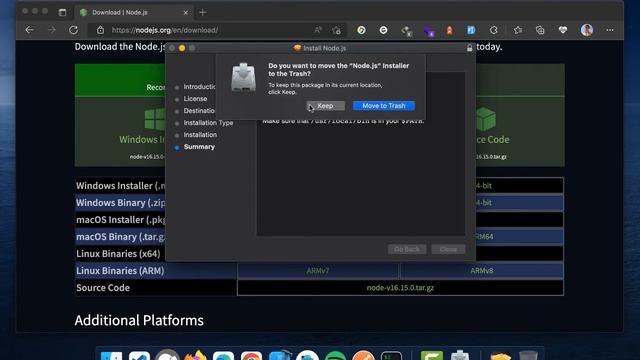640x360 pixels.
Task: Click the site lock icon in address bar
Action: [100, 30]
